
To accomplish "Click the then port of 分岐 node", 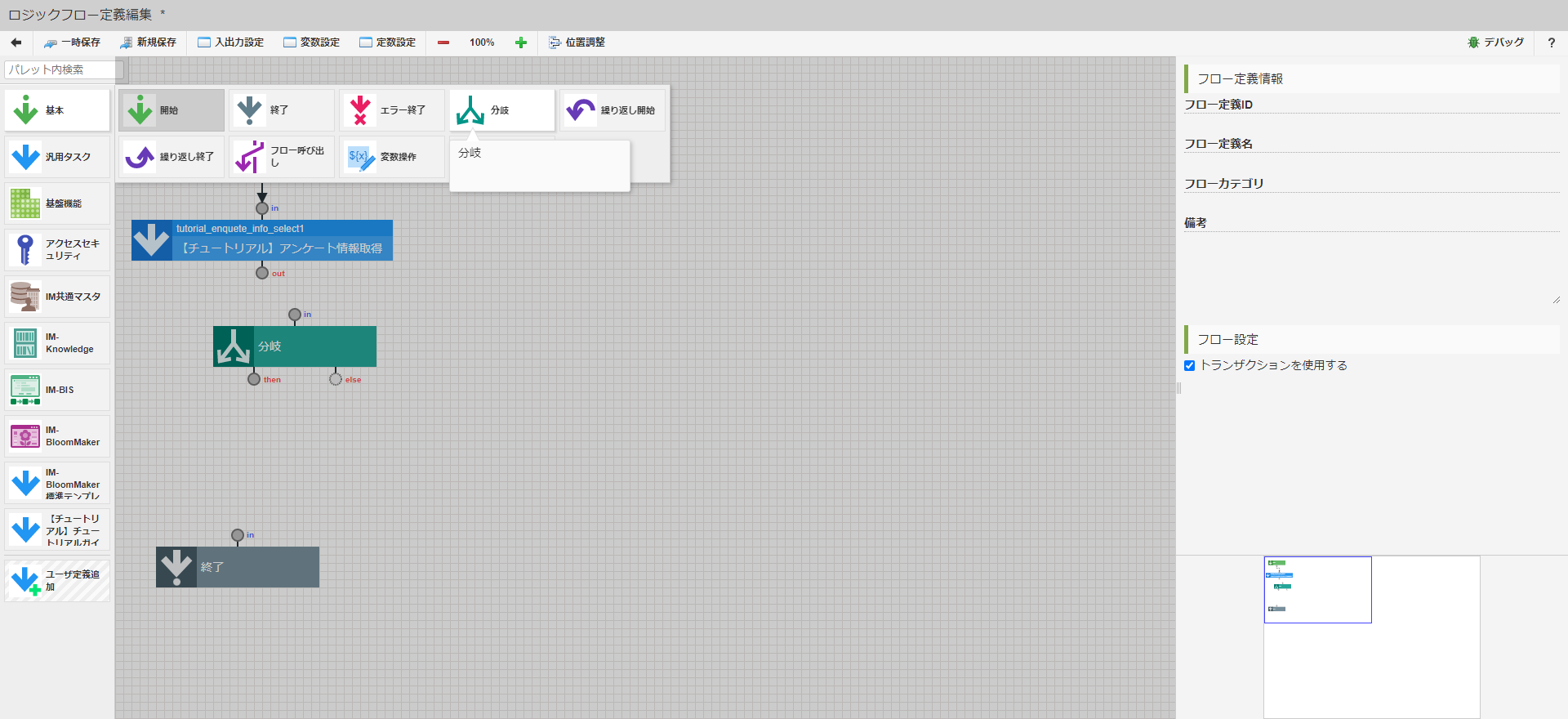I will (x=254, y=379).
